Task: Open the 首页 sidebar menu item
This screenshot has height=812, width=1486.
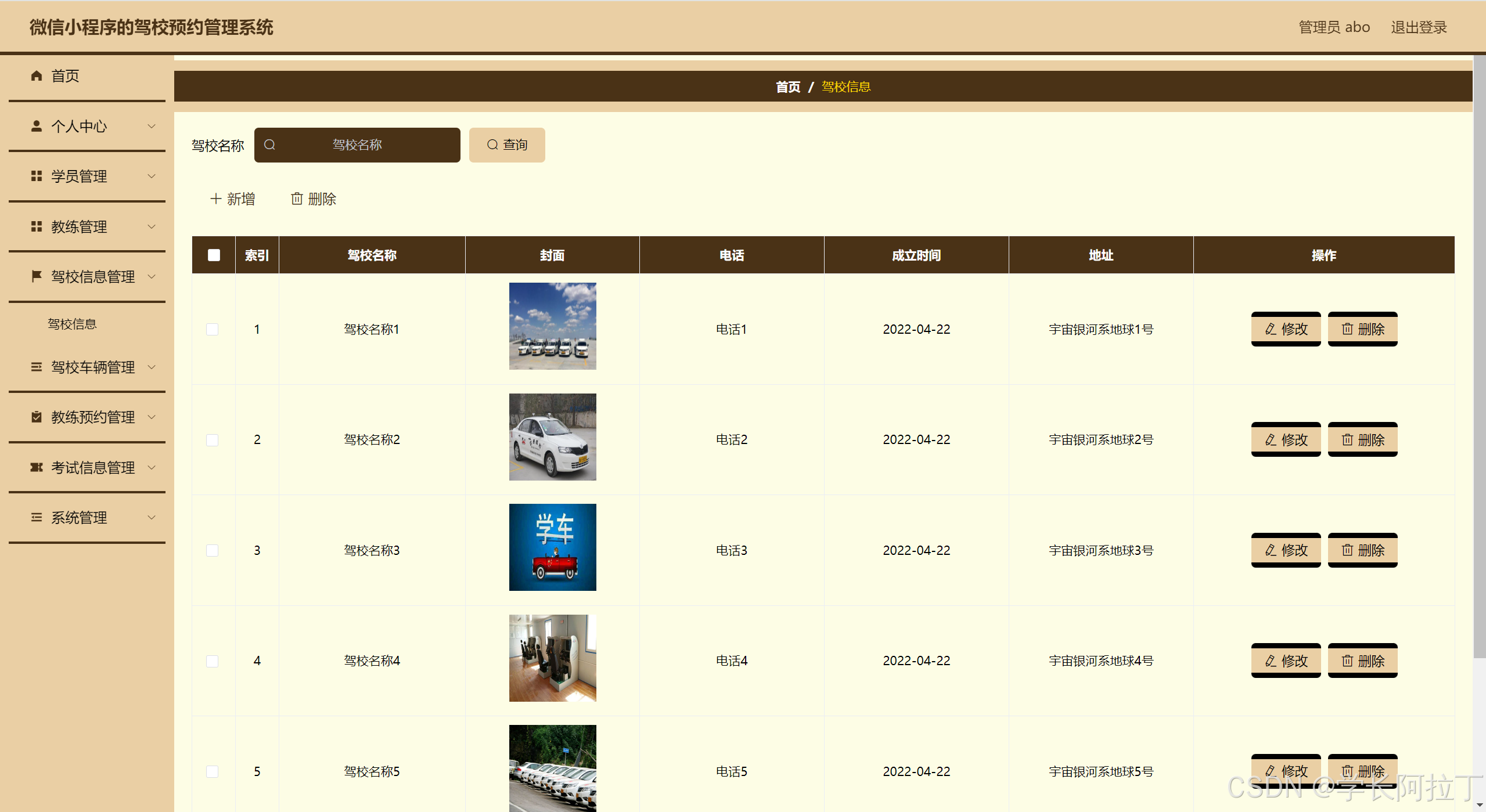Action: (x=87, y=76)
